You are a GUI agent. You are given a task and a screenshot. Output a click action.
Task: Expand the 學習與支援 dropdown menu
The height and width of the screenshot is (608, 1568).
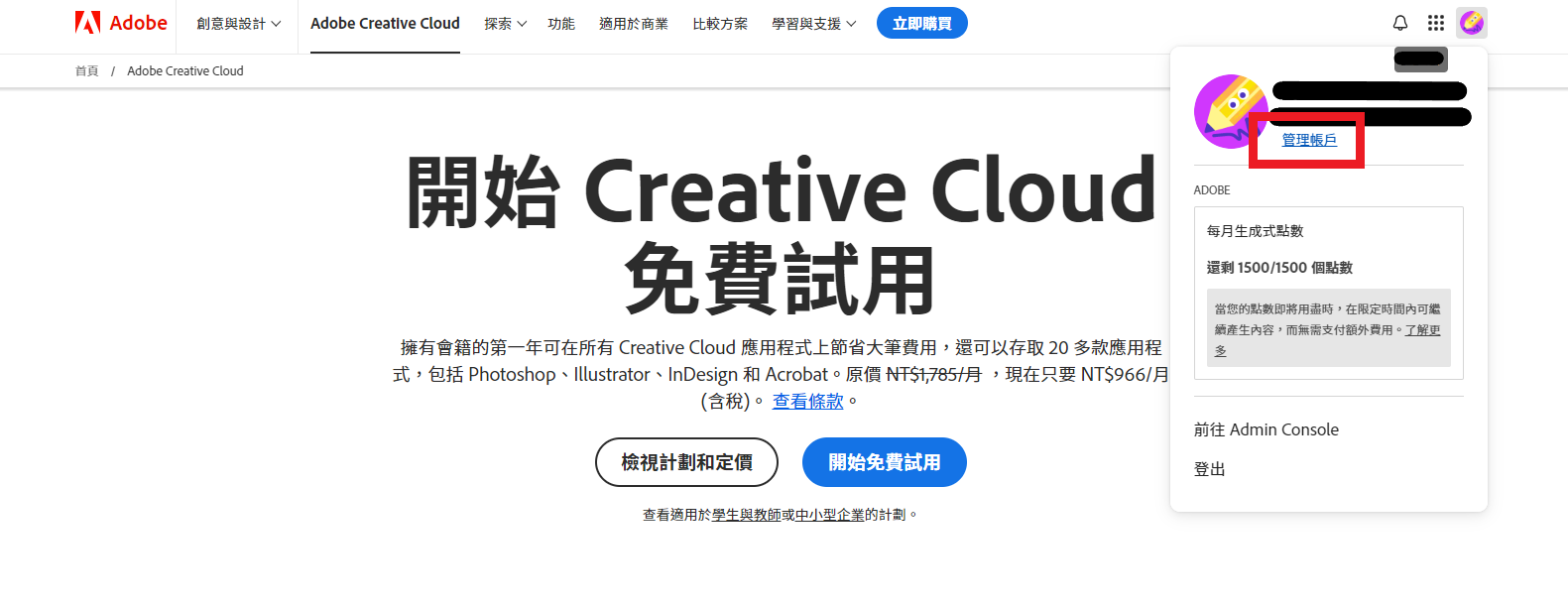[x=813, y=24]
